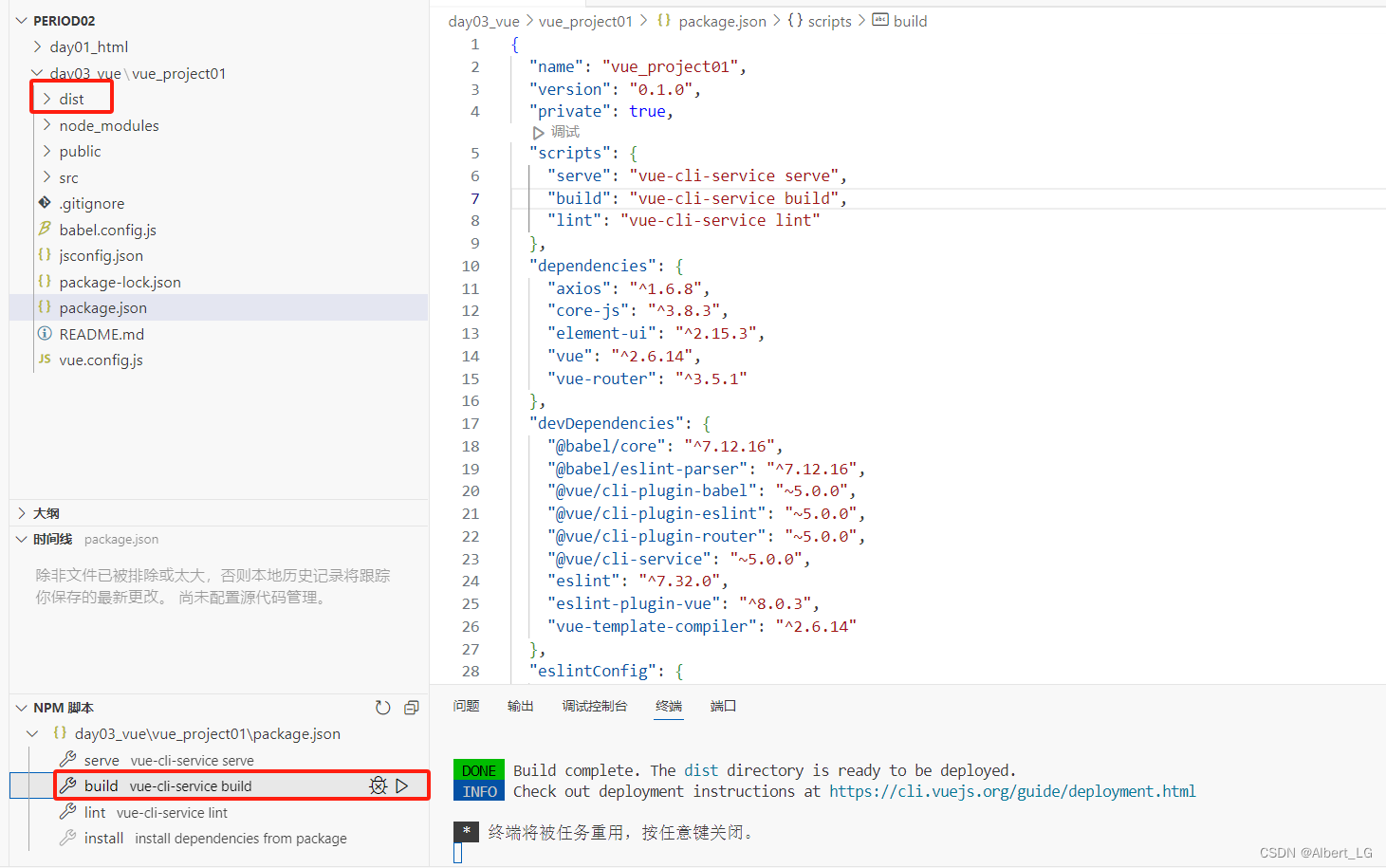Click the "vue-router" dependency line
1386x868 pixels.
647,379
